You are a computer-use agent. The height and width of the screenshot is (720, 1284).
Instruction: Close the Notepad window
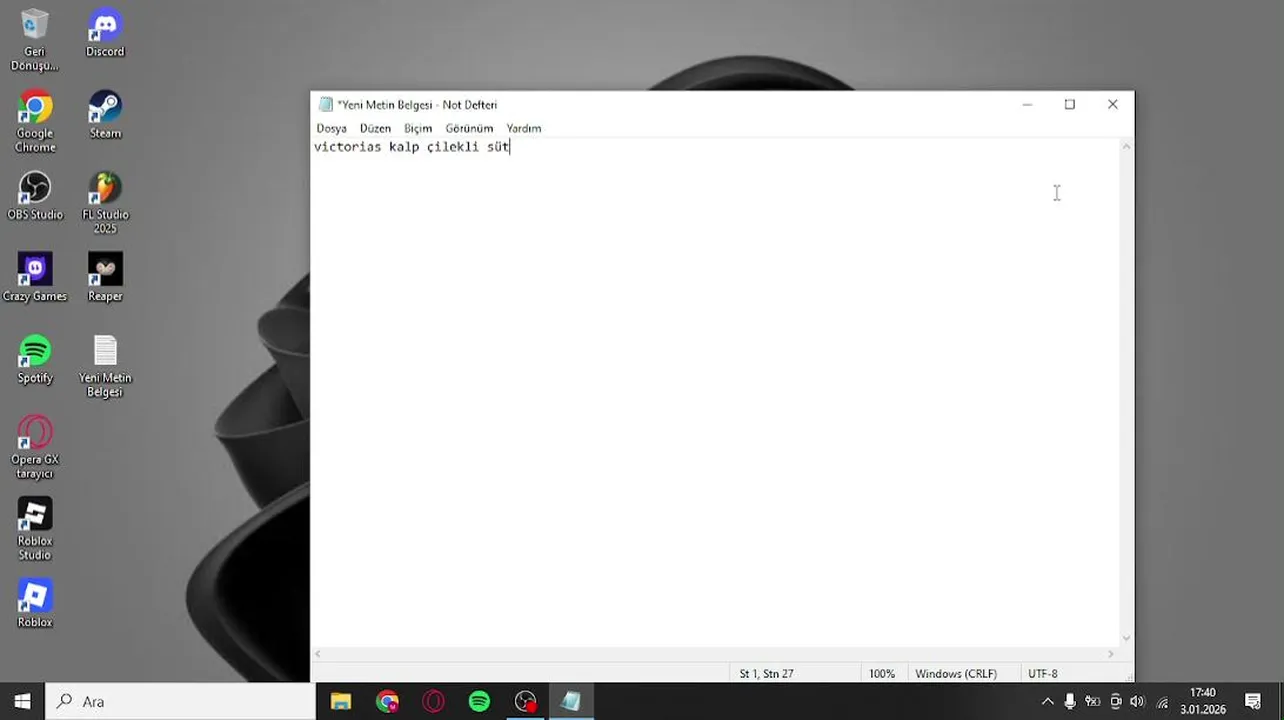1113,104
